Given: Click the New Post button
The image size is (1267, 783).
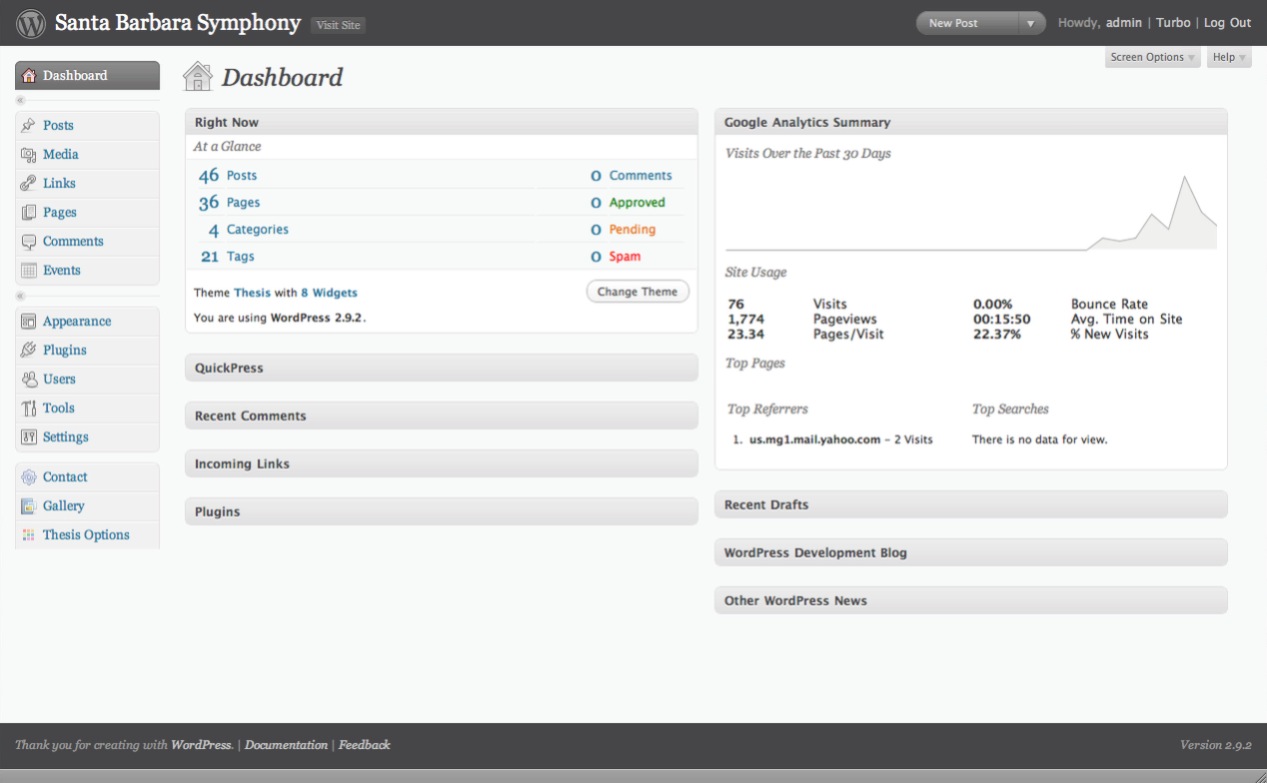Looking at the screenshot, I should pyautogui.click(x=968, y=23).
